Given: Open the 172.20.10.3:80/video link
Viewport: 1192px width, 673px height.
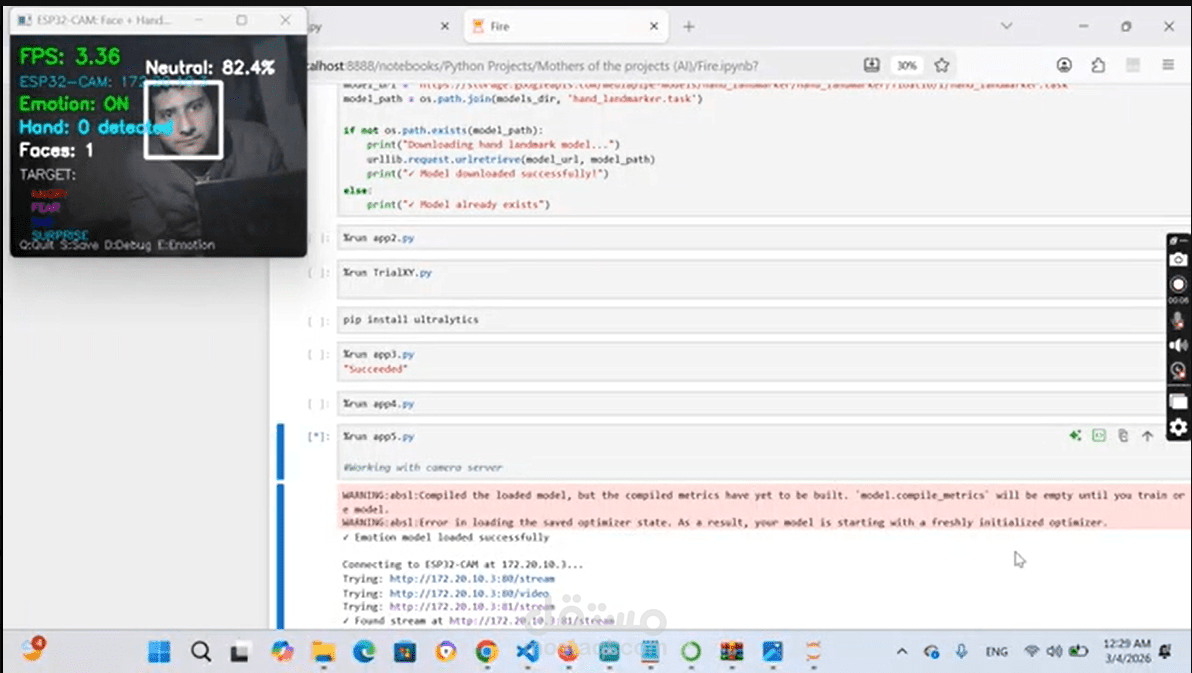Looking at the screenshot, I should pyautogui.click(x=469, y=593).
